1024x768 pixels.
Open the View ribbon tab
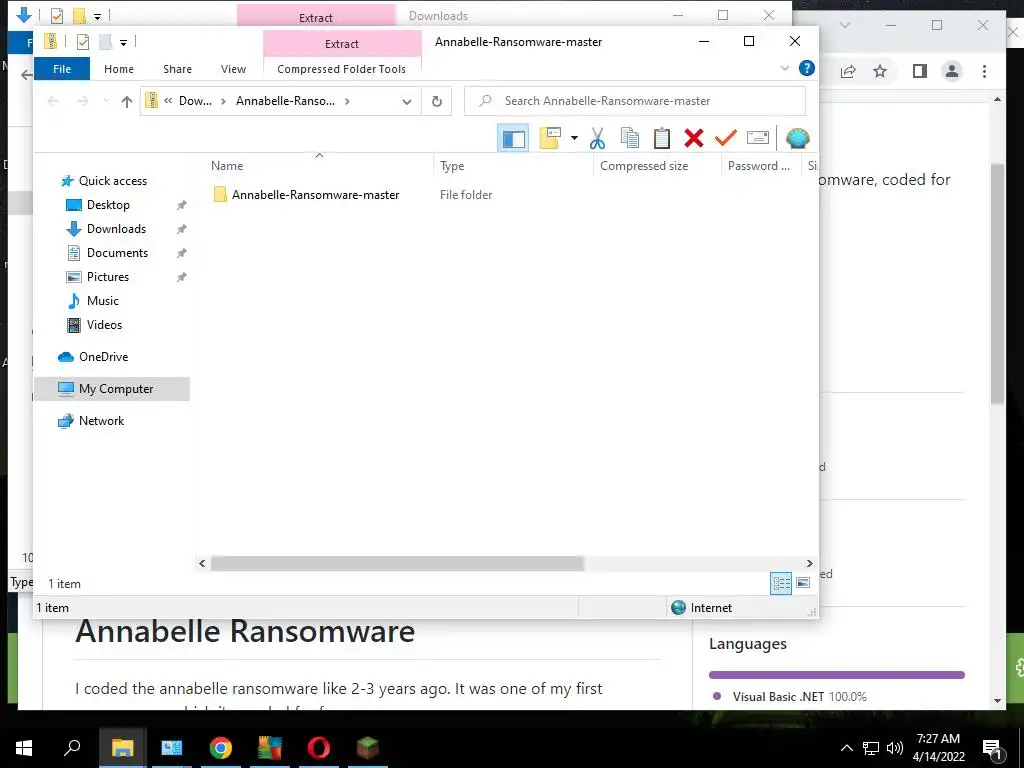(x=233, y=69)
